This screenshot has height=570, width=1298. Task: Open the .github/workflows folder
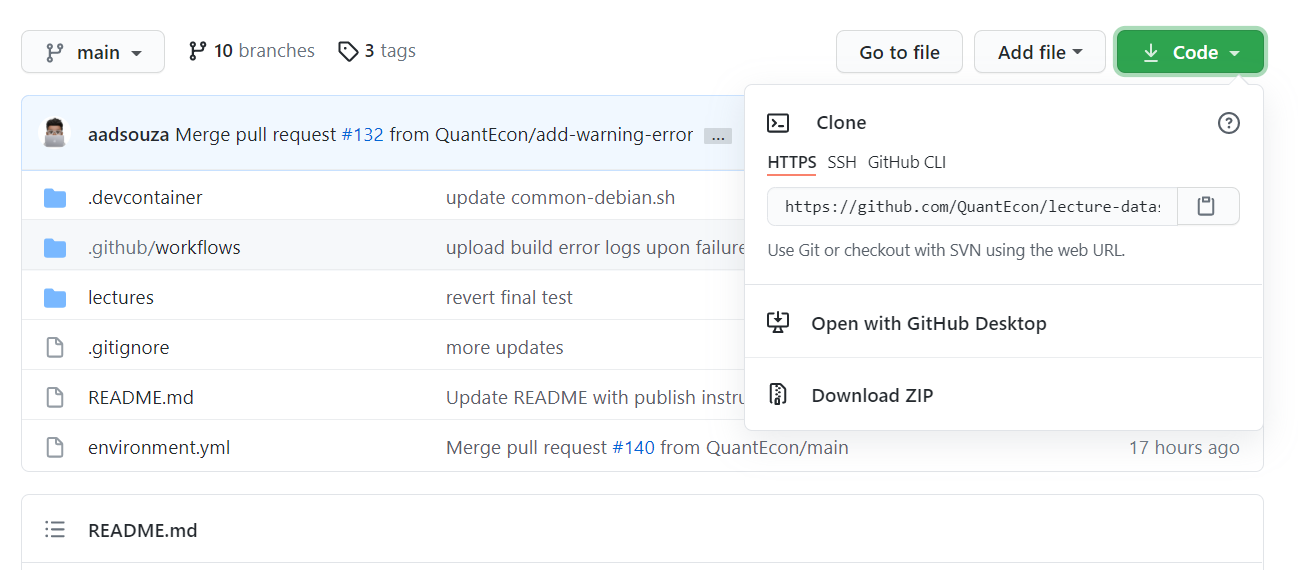pos(164,247)
